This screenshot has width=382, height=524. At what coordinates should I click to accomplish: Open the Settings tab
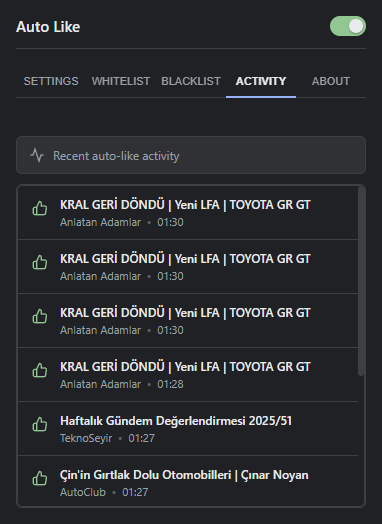51,81
